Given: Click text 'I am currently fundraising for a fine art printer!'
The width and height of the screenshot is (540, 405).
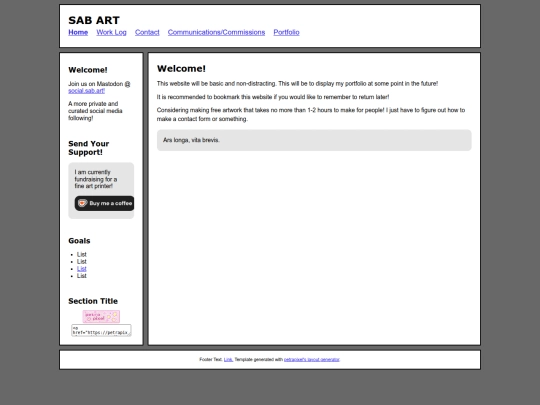Looking at the screenshot, I should pos(96,179).
